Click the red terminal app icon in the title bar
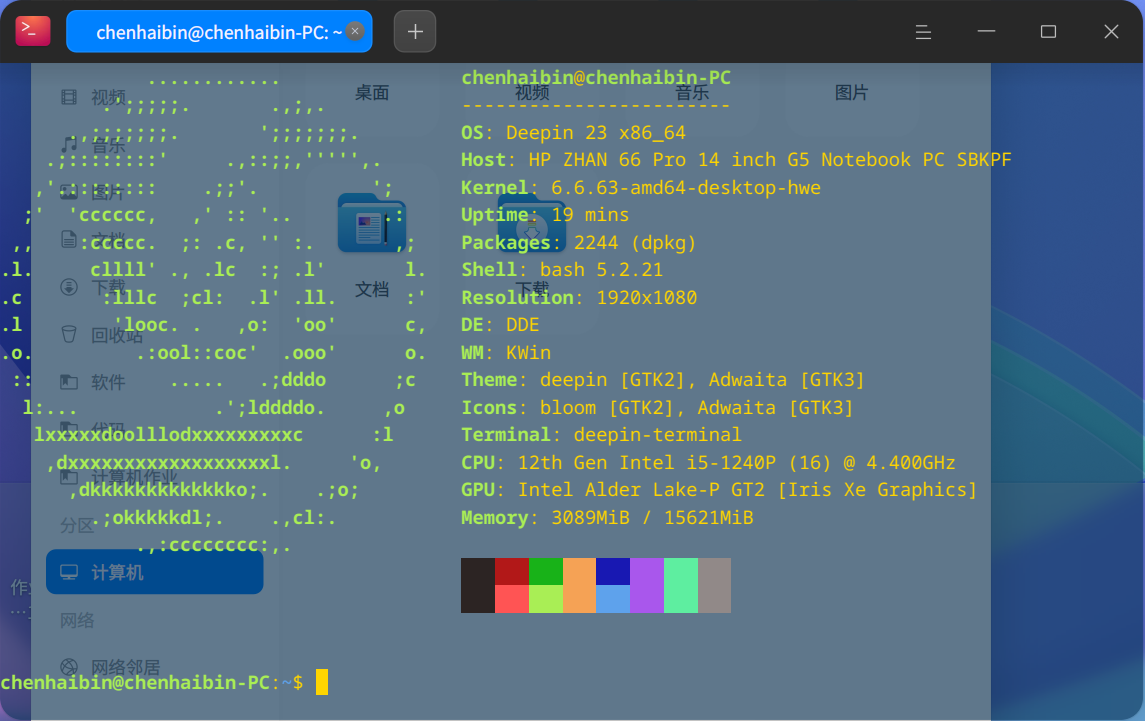This screenshot has width=1145, height=721. click(33, 31)
